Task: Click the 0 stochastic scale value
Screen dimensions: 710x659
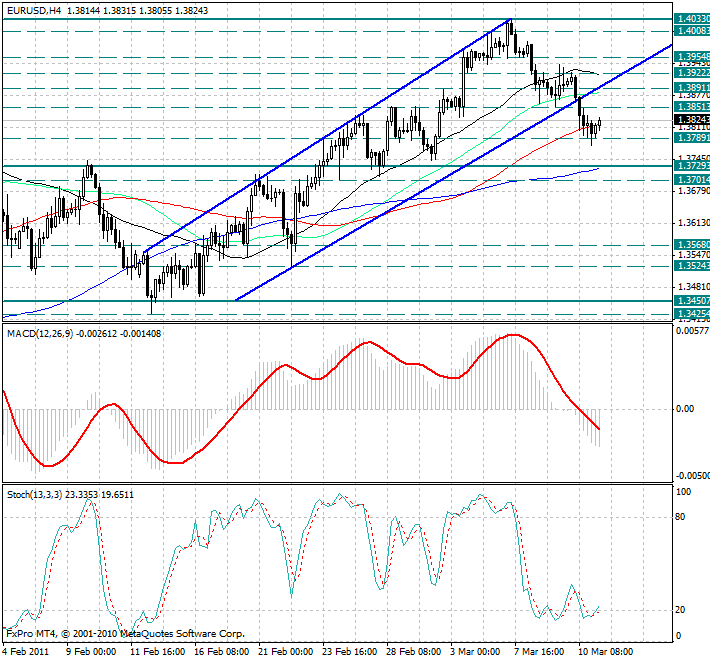Action: (678, 636)
